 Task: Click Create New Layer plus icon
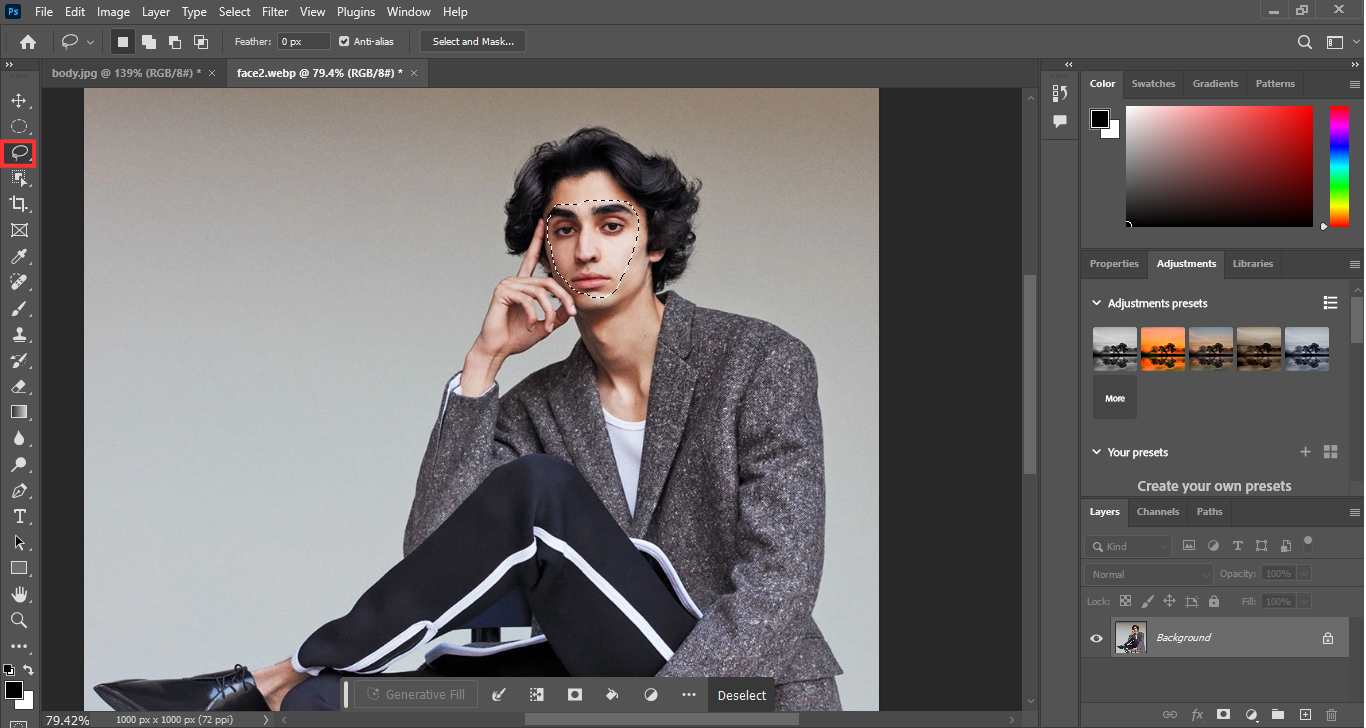[x=1304, y=715]
